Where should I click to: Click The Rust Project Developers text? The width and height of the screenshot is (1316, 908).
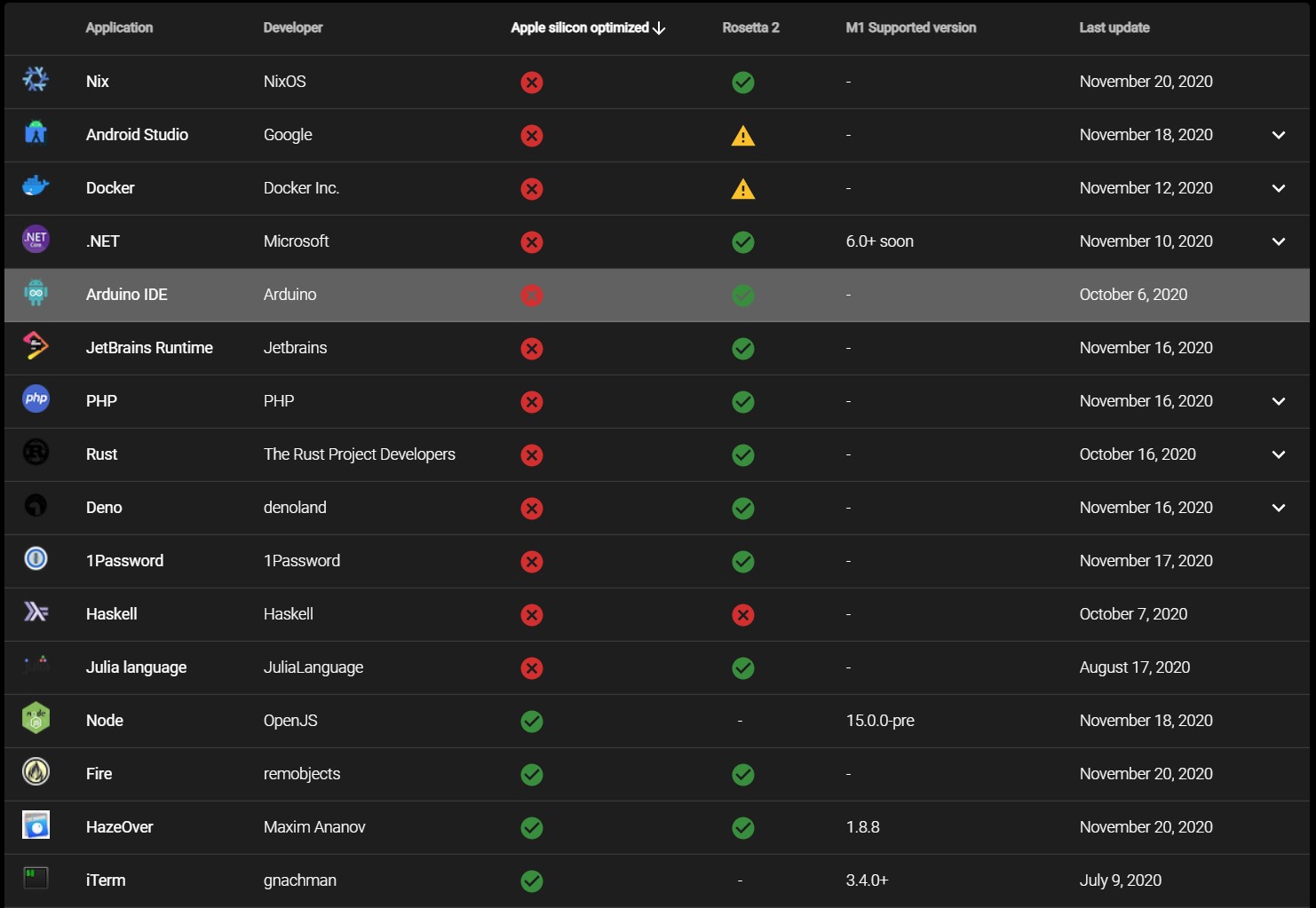pos(360,454)
